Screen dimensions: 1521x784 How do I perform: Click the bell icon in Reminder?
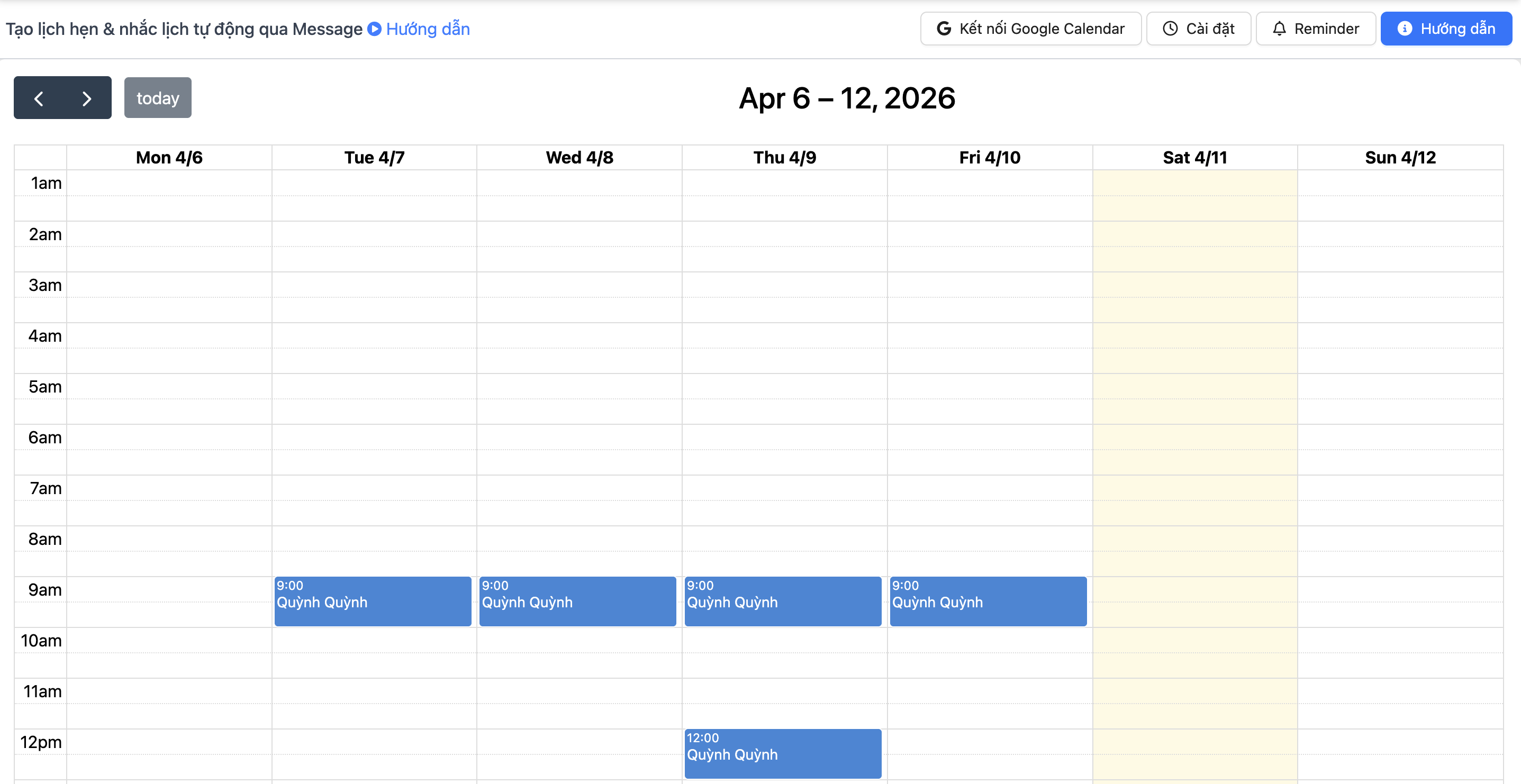(x=1279, y=29)
